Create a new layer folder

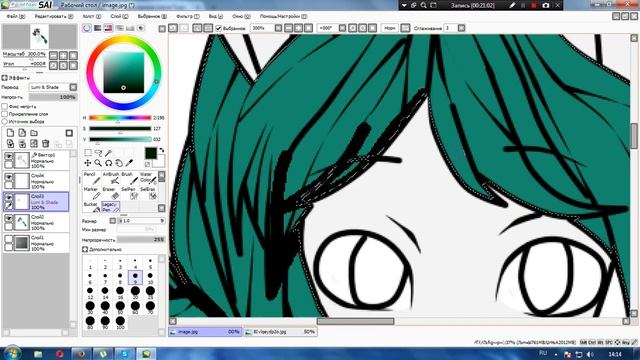[34, 133]
